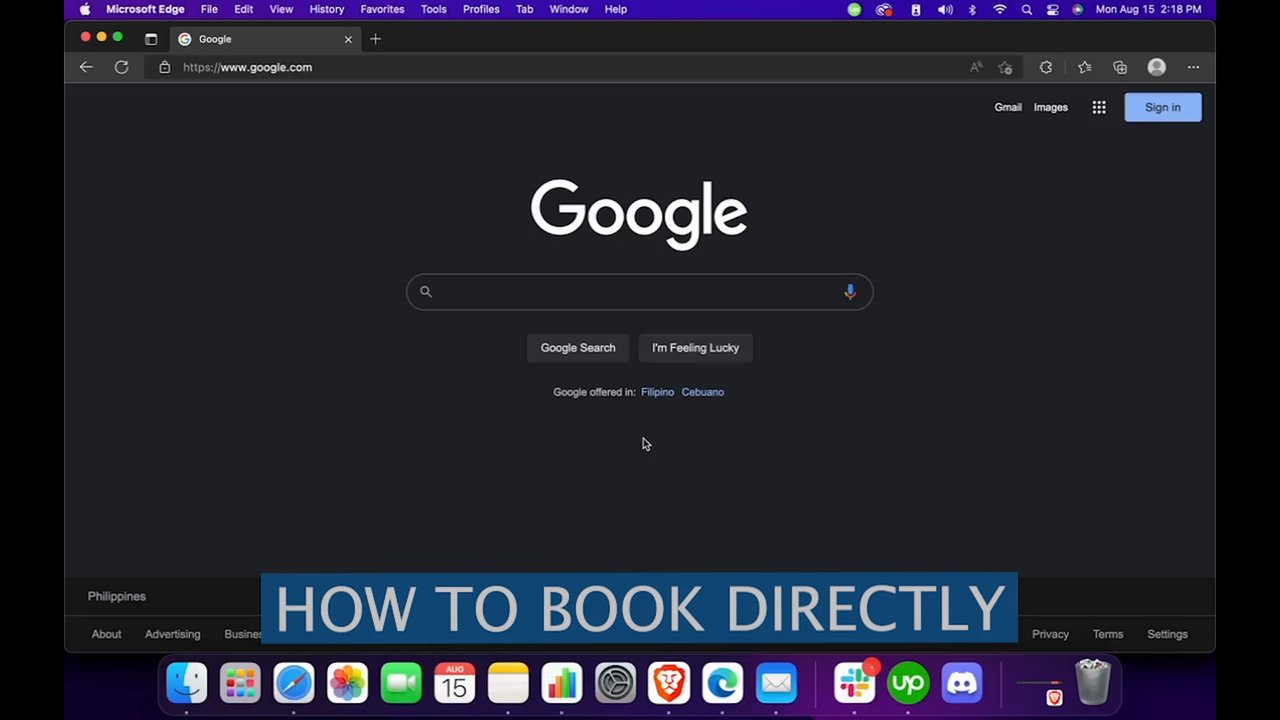Image resolution: width=1280 pixels, height=720 pixels.
Task: Open the Terms footer link
Action: click(x=1108, y=634)
